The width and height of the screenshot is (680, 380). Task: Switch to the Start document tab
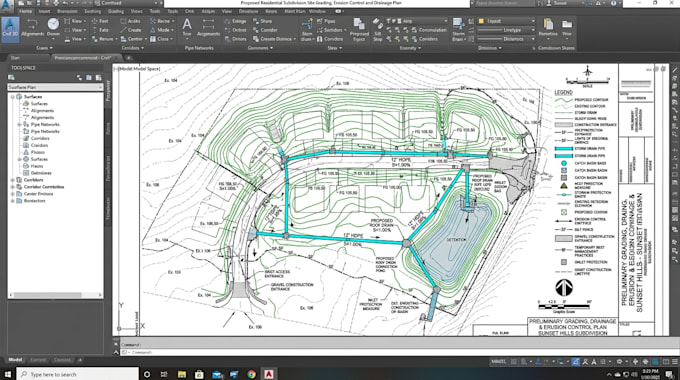(15, 58)
